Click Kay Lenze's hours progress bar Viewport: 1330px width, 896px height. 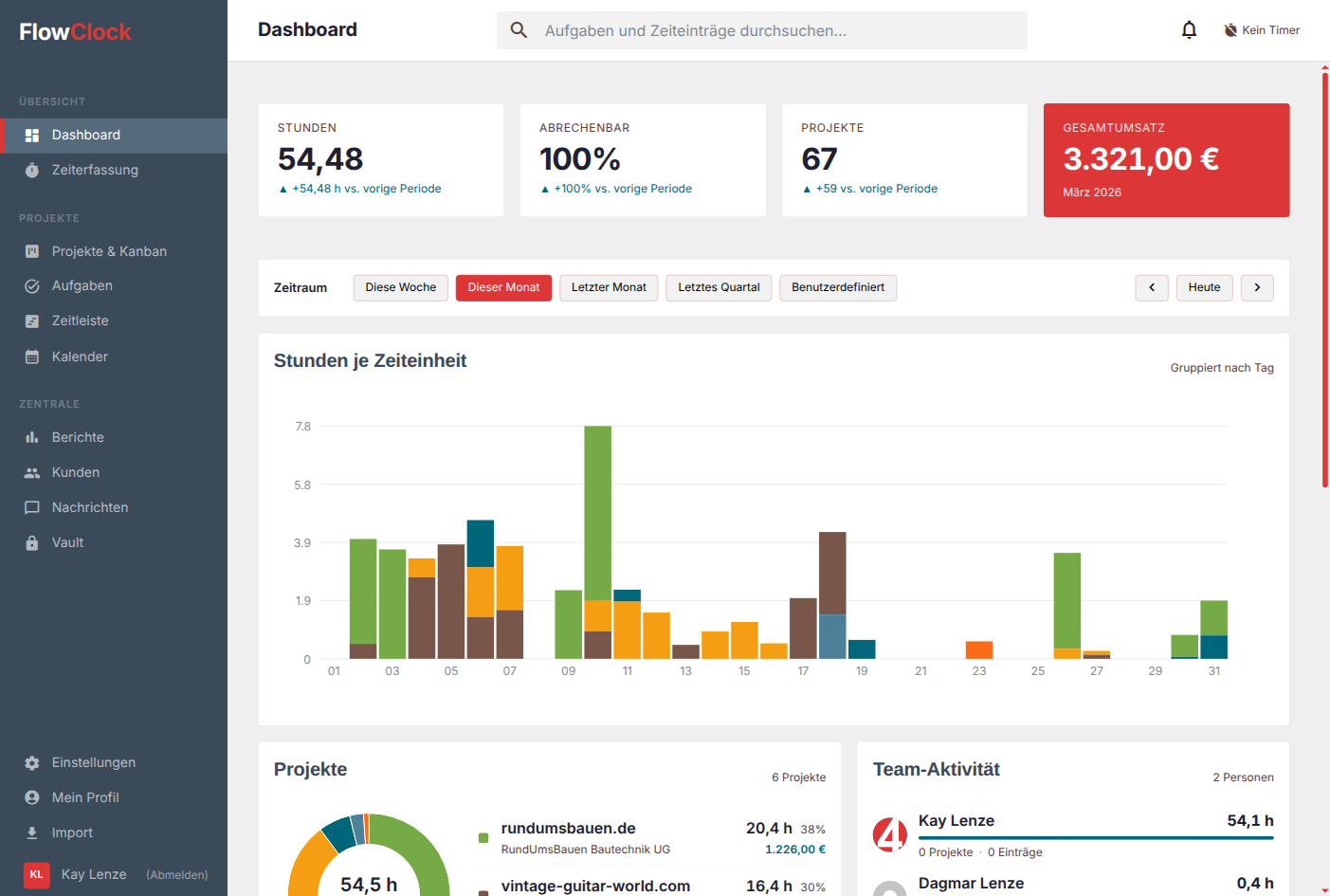pyautogui.click(x=1096, y=838)
